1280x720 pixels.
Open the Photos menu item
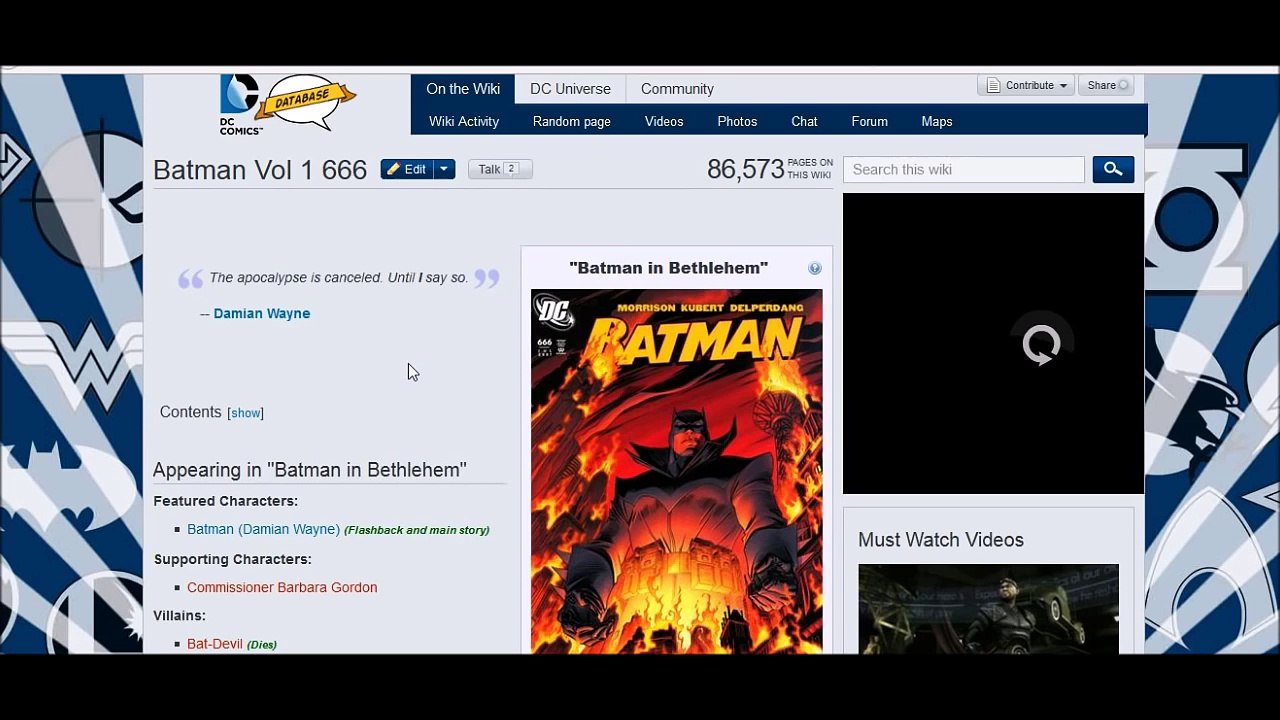point(737,121)
